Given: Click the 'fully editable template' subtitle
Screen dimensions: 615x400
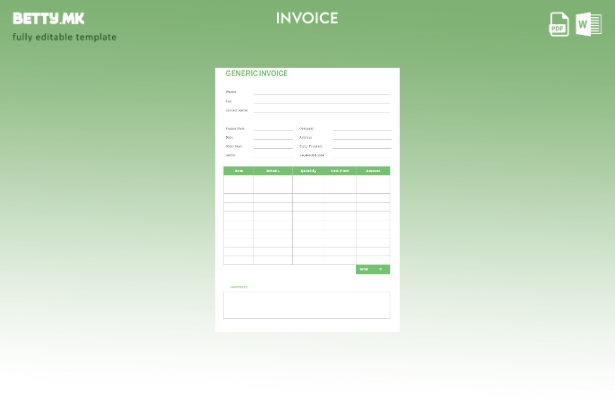Looking at the screenshot, I should pyautogui.click(x=64, y=37).
